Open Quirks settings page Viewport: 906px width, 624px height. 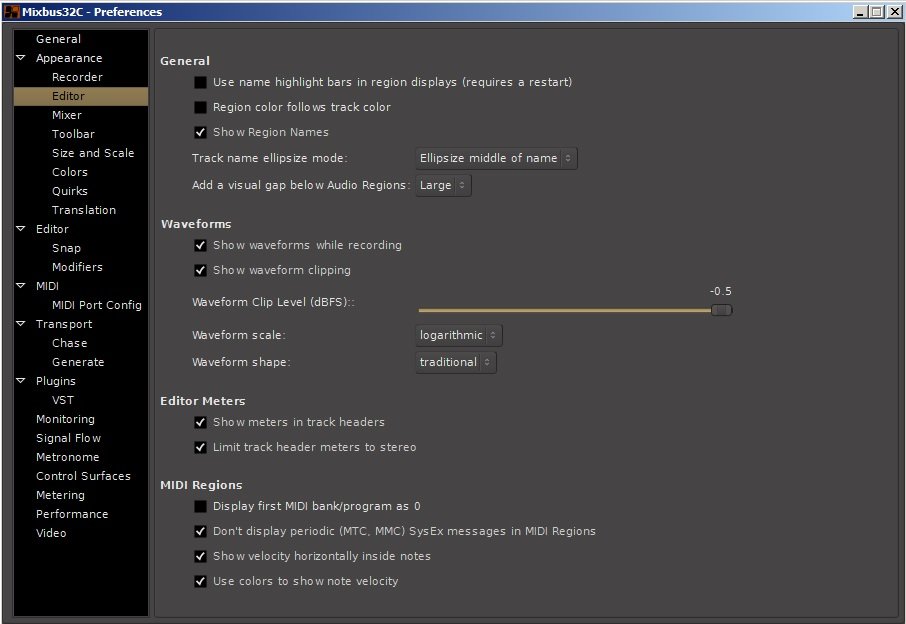click(69, 191)
